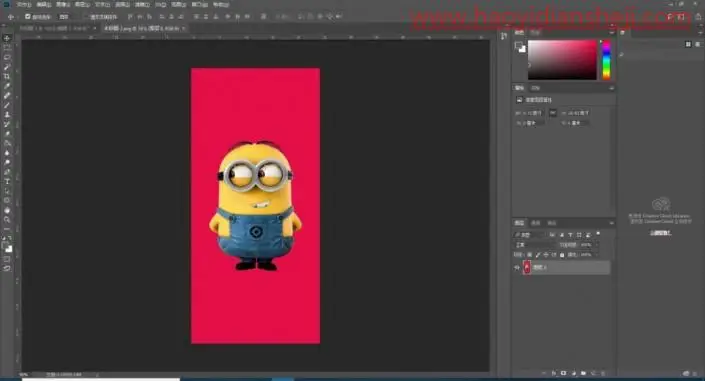The height and width of the screenshot is (381, 705).
Task: Select the Eyedropper tool
Action: coord(7,85)
